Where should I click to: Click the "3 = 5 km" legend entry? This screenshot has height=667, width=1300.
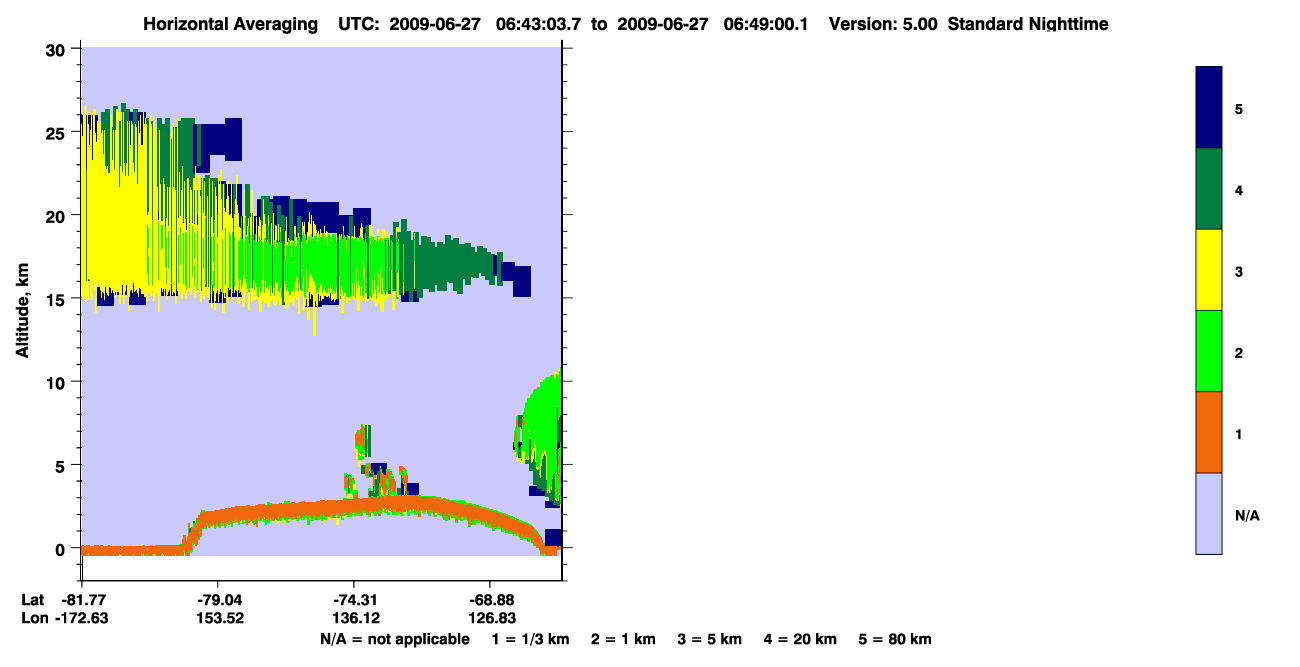[x=709, y=639]
